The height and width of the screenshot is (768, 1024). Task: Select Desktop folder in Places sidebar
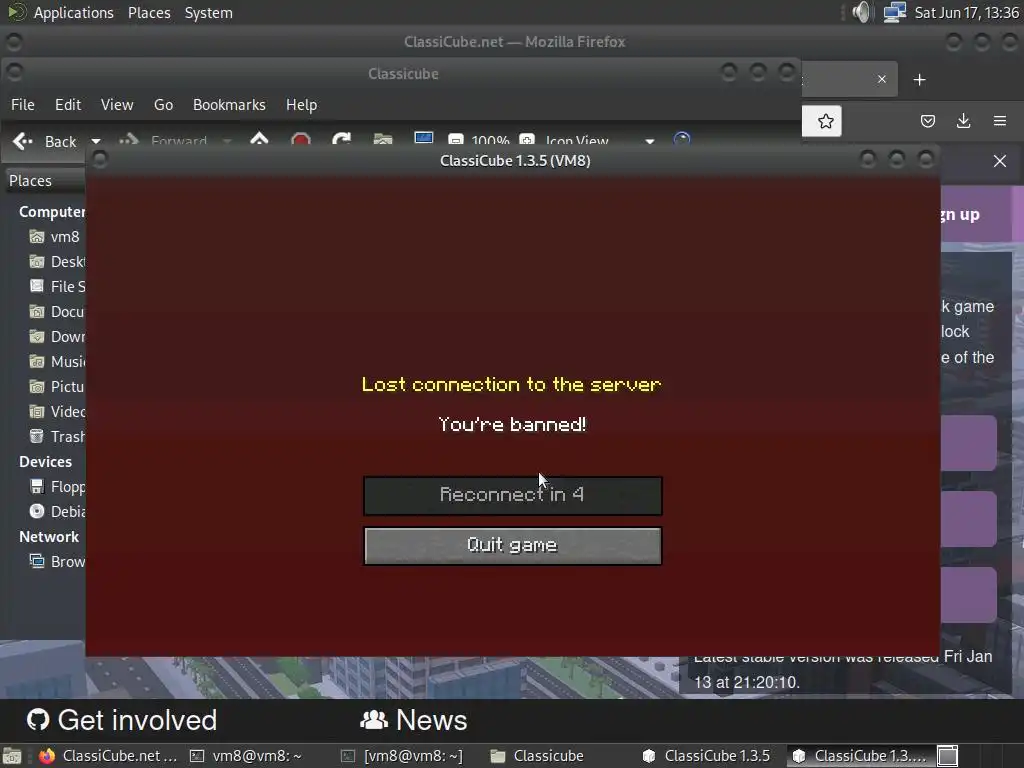[x=57, y=262]
